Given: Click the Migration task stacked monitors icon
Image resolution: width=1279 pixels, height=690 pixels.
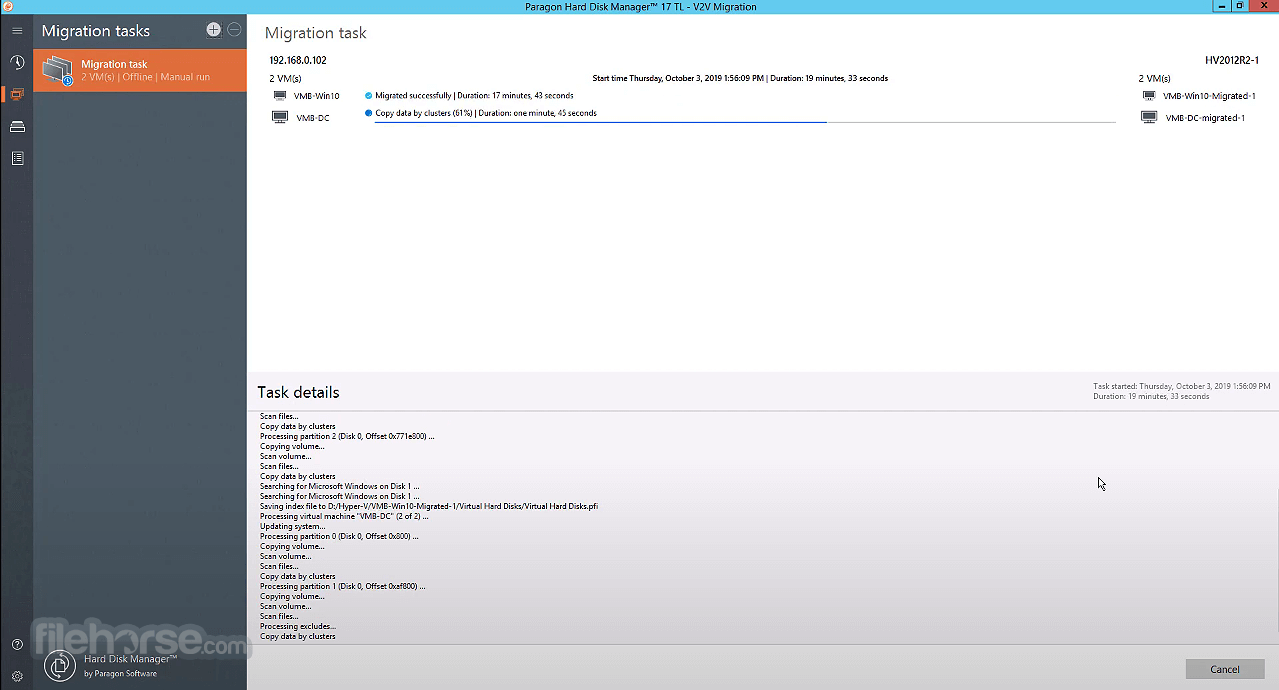Looking at the screenshot, I should (58, 70).
